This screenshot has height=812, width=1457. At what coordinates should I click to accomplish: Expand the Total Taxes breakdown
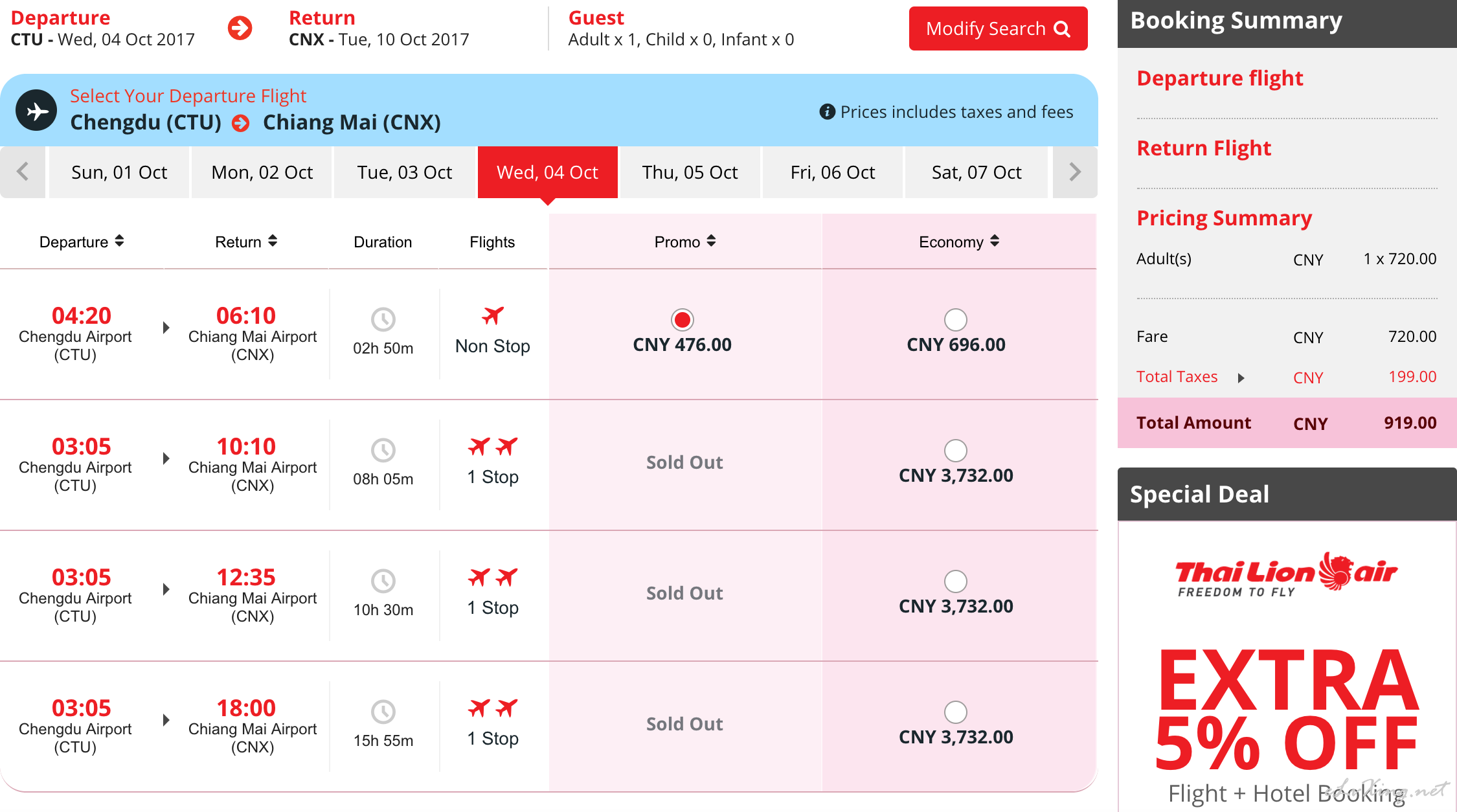coord(1241,378)
